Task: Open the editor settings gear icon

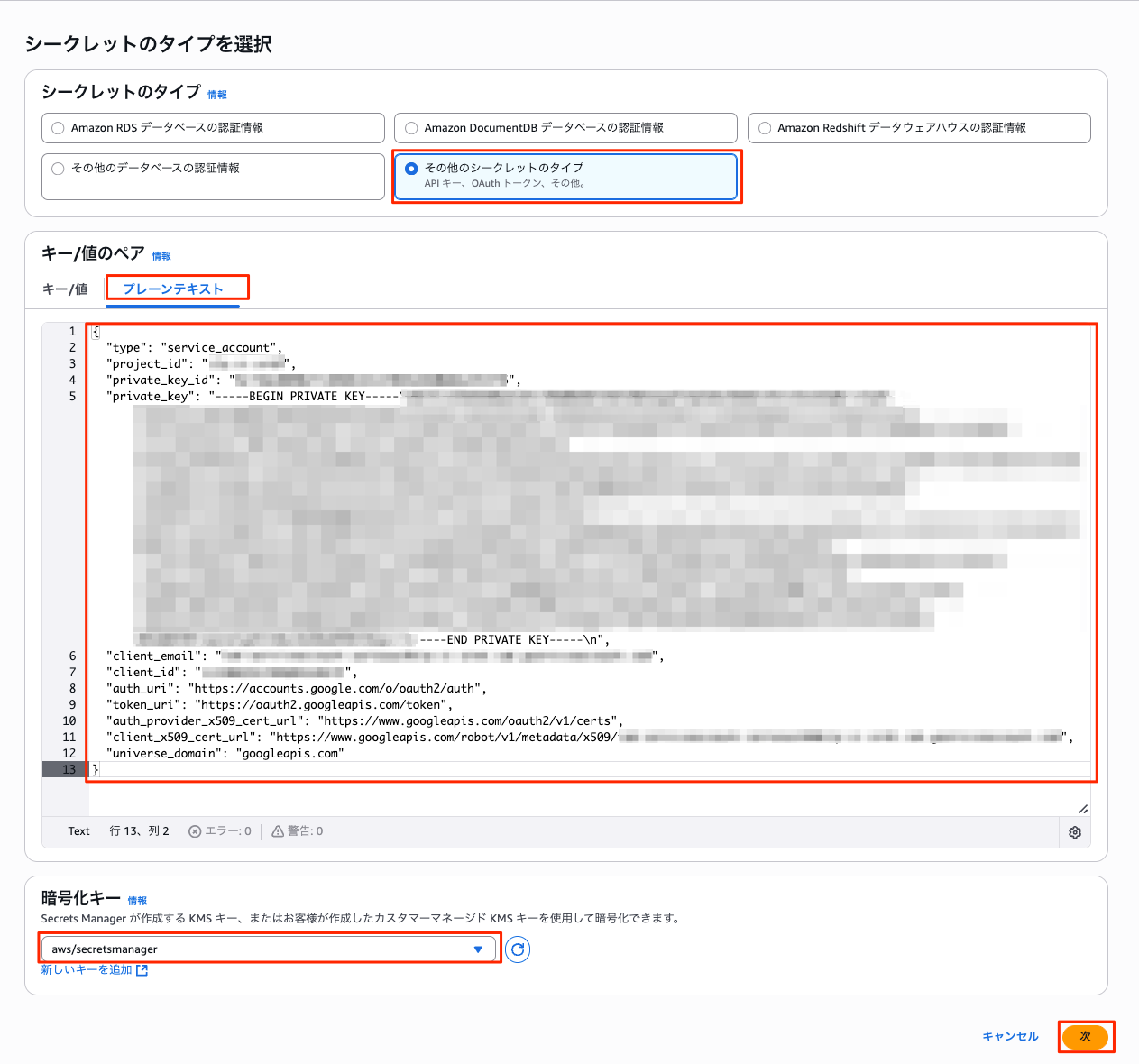Action: tap(1074, 832)
